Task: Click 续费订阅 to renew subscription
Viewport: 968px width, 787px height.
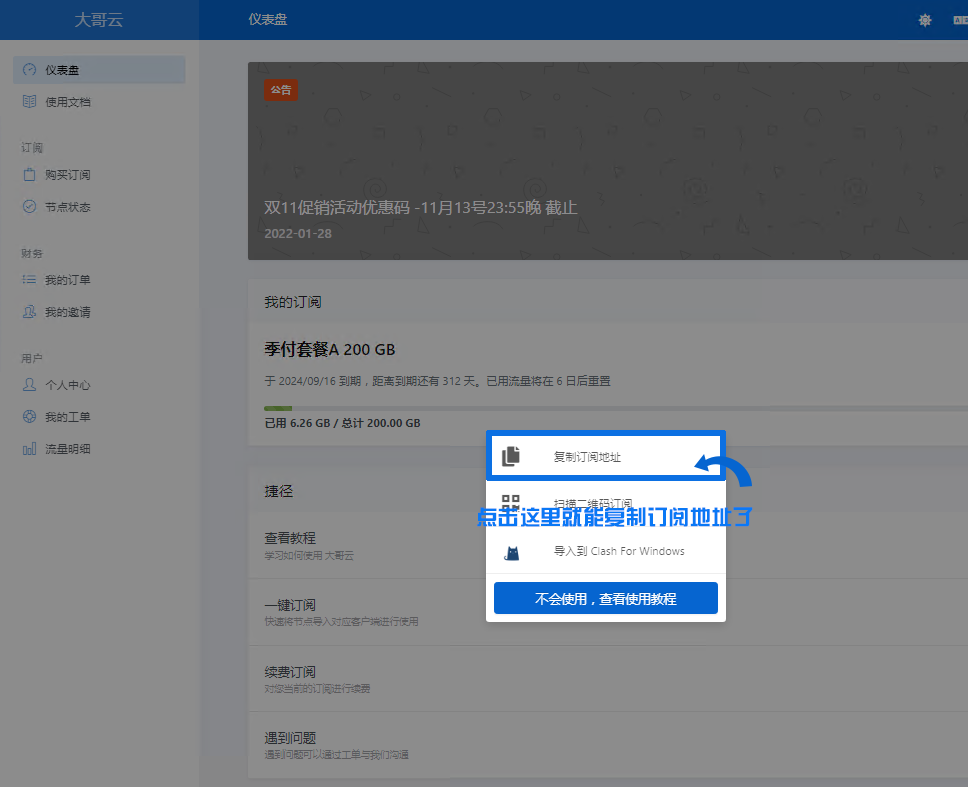Action: 291,671
